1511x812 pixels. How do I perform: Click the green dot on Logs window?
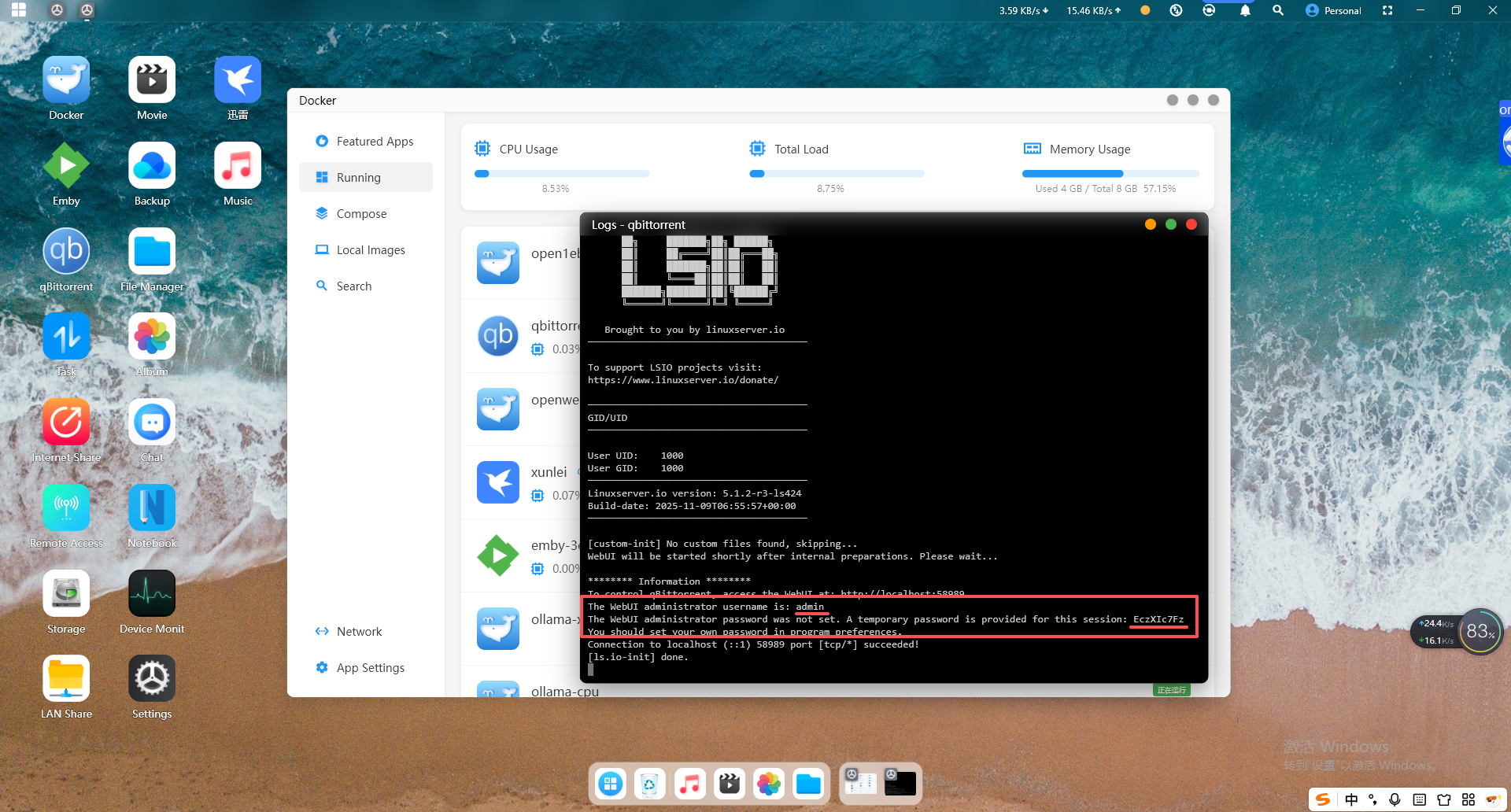[x=1171, y=224]
